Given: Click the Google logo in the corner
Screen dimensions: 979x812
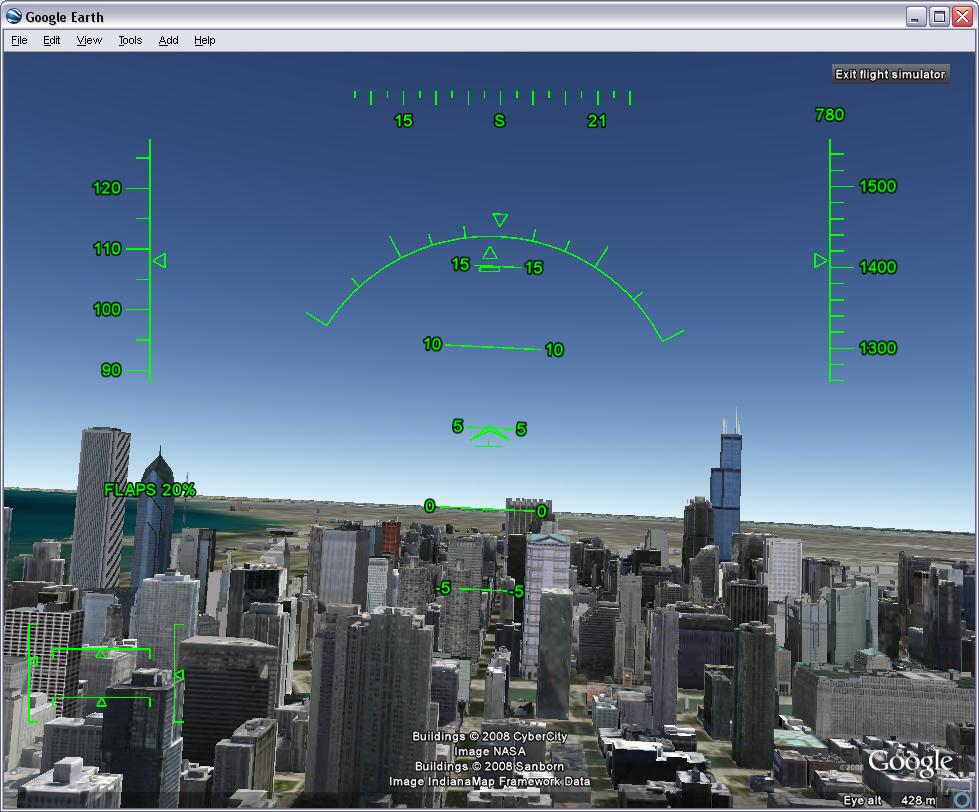Looking at the screenshot, I should tap(910, 761).
